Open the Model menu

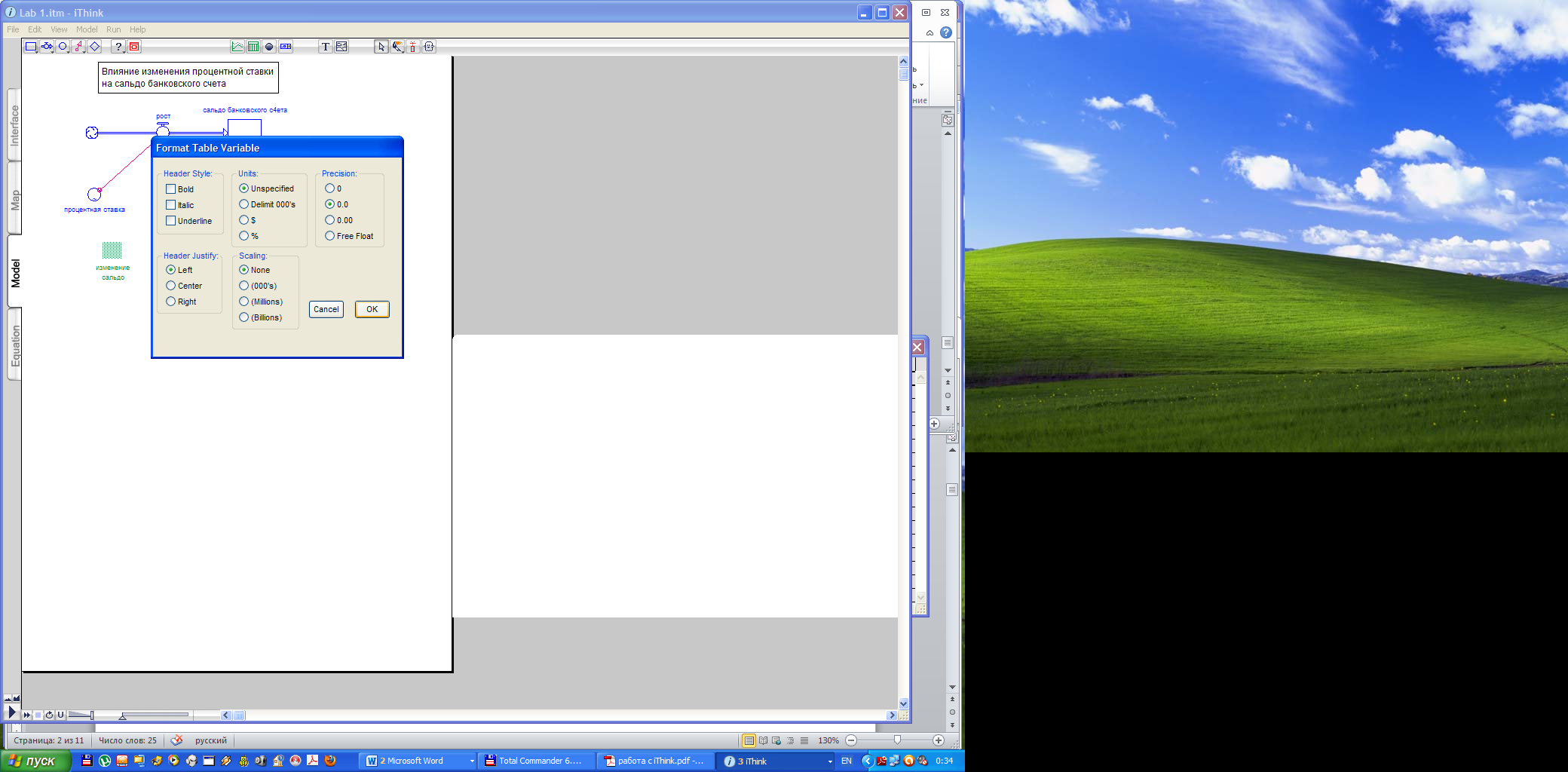(x=87, y=29)
